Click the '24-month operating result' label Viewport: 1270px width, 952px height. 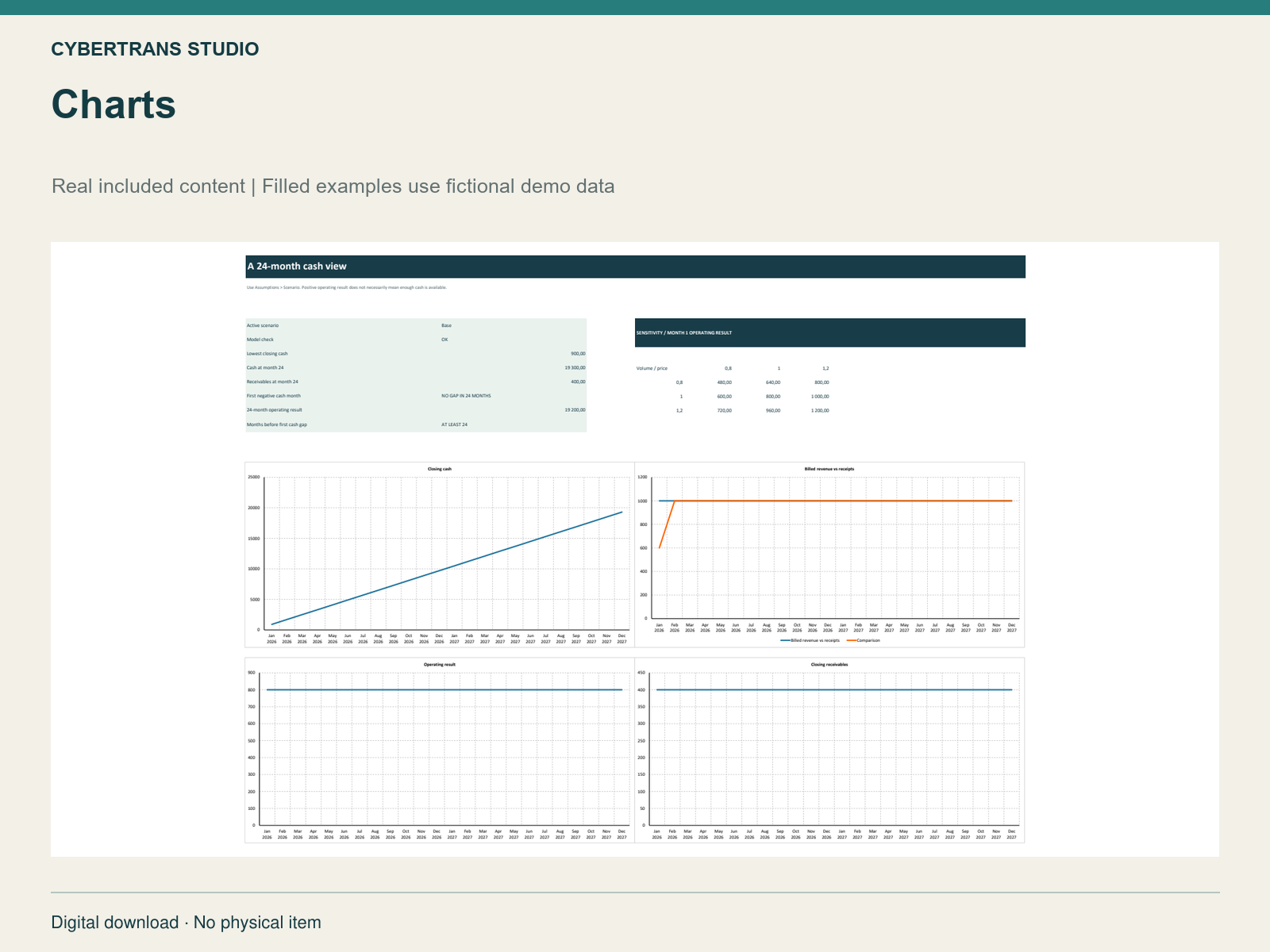(x=274, y=410)
